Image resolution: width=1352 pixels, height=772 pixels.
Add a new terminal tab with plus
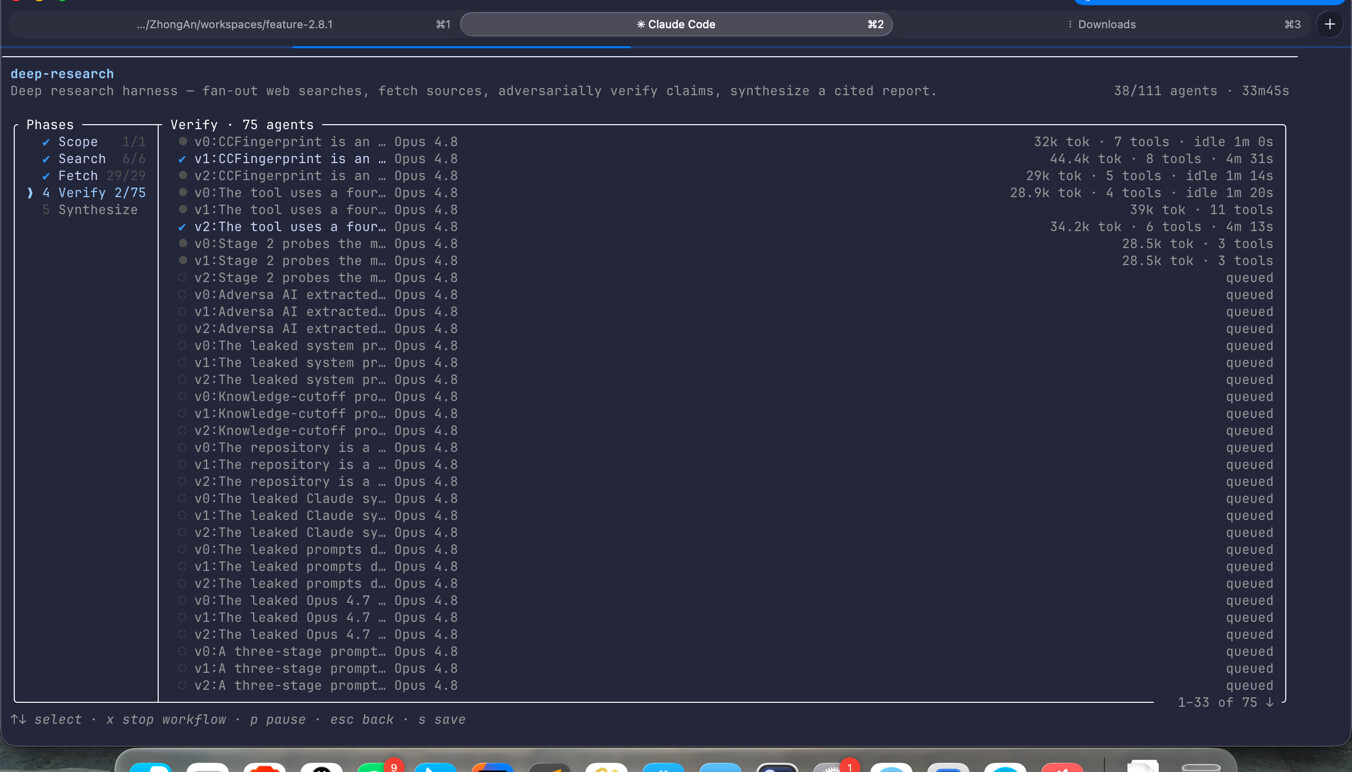tap(1329, 24)
